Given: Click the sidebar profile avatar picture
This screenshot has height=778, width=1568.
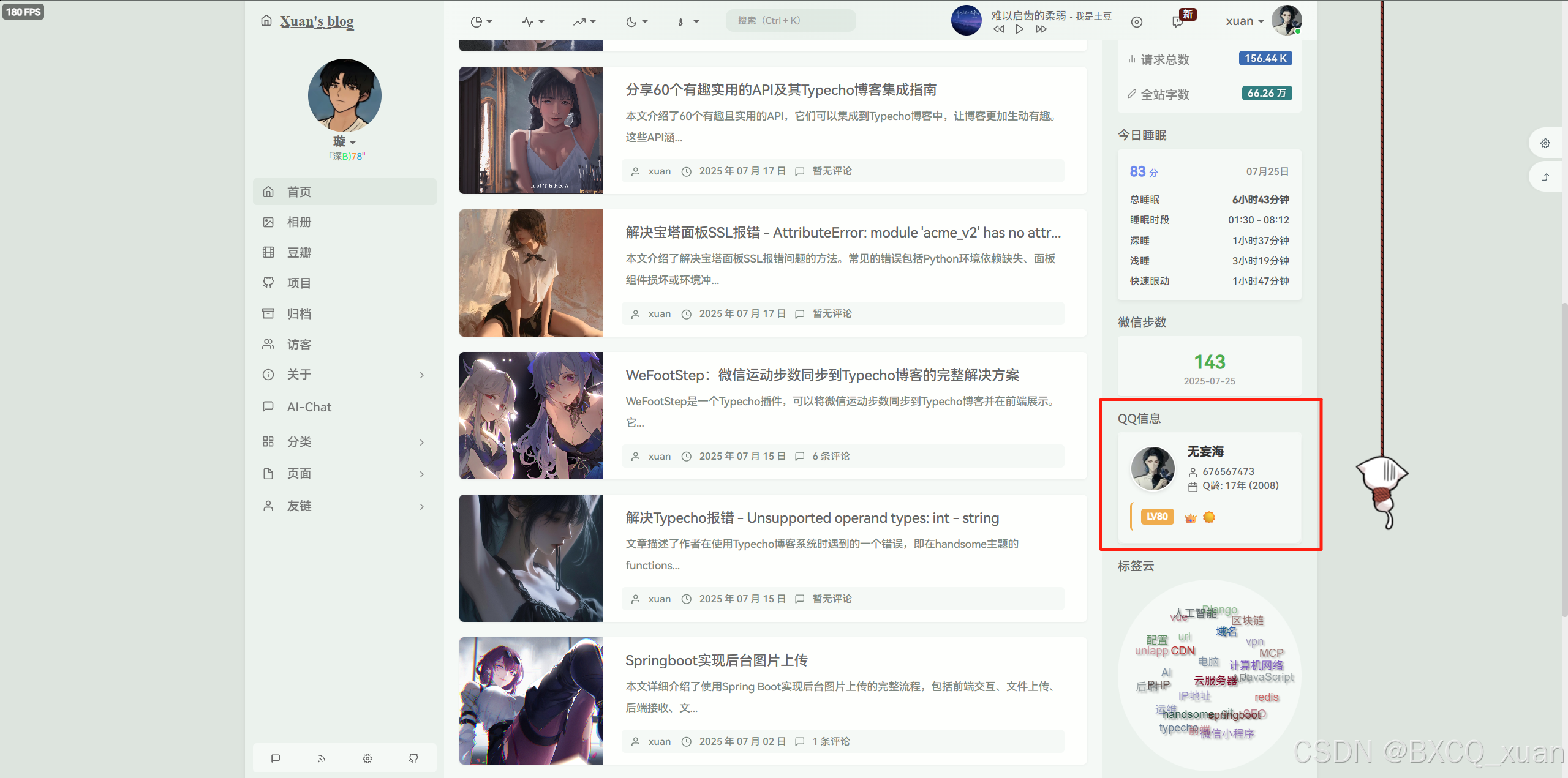Looking at the screenshot, I should coord(345,95).
